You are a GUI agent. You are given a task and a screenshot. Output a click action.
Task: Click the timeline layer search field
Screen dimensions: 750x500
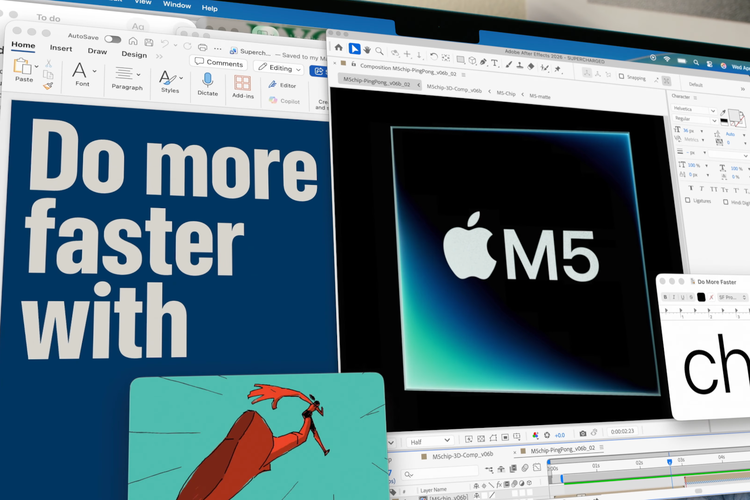[438, 473]
